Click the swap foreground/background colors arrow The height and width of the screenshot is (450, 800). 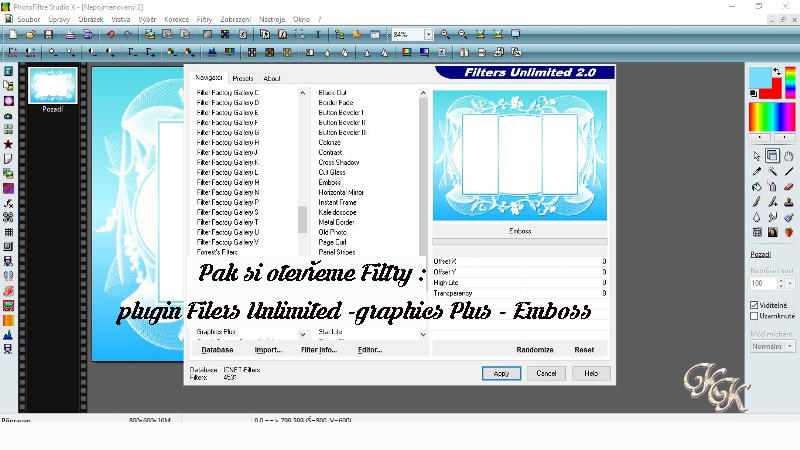click(777, 71)
